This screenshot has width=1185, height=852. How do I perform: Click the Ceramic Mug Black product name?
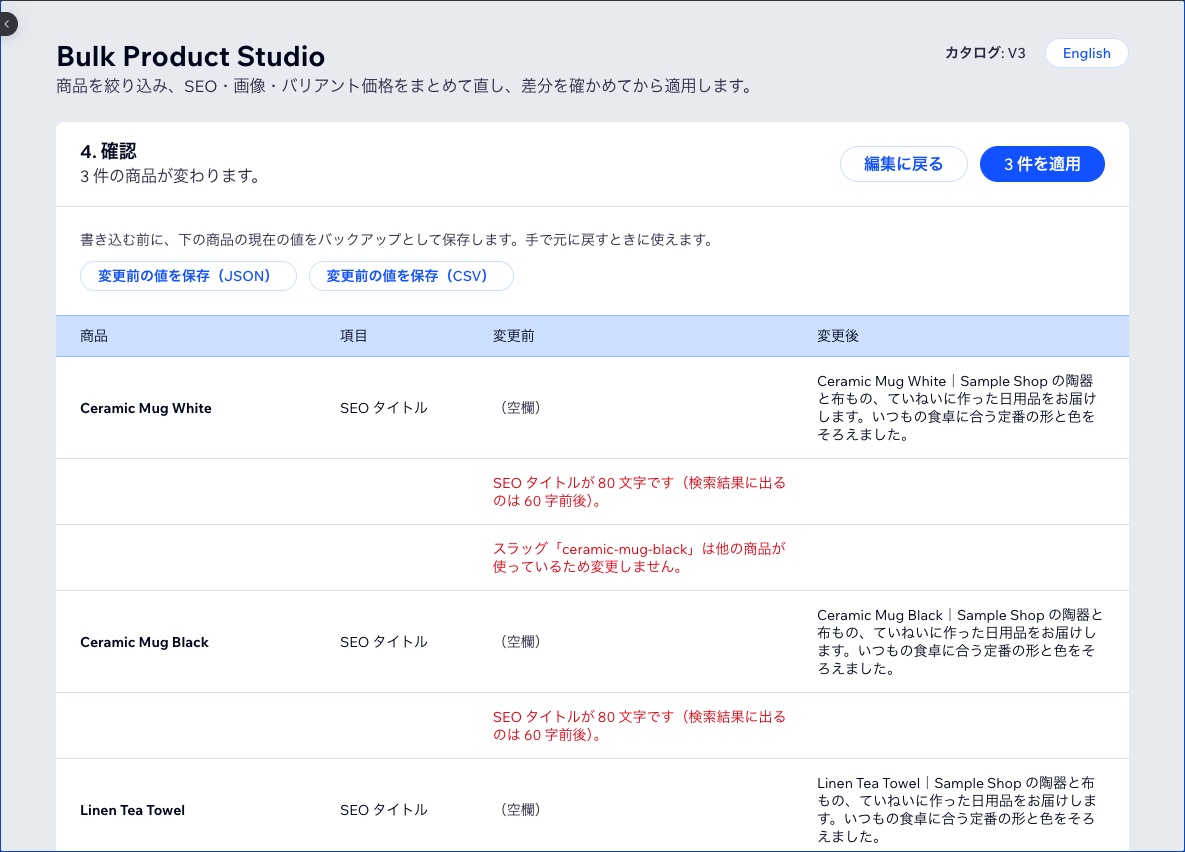144,642
